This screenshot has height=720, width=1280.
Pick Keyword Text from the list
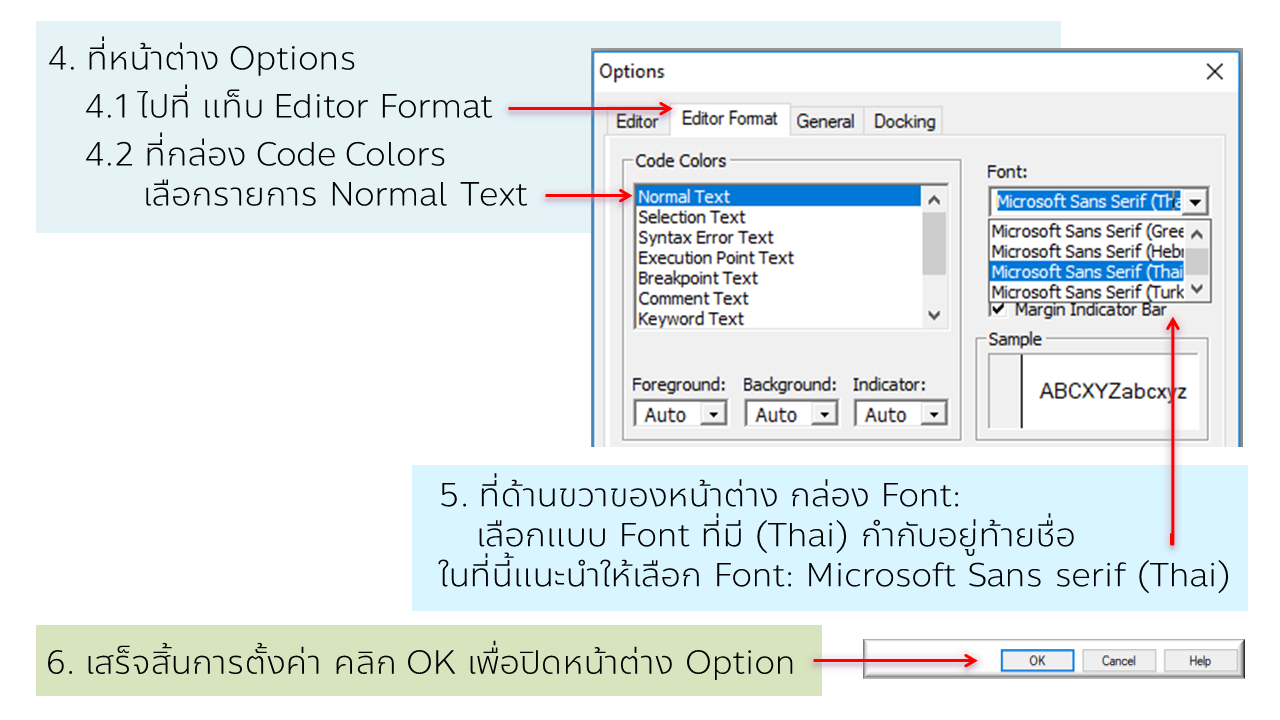tap(777, 319)
